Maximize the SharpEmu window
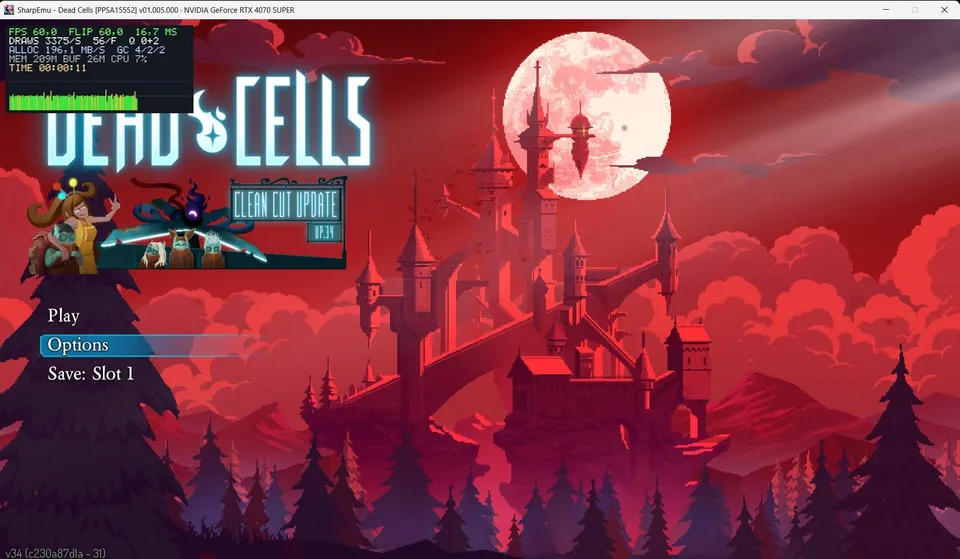Screen dimensions: 960x559 [915, 10]
